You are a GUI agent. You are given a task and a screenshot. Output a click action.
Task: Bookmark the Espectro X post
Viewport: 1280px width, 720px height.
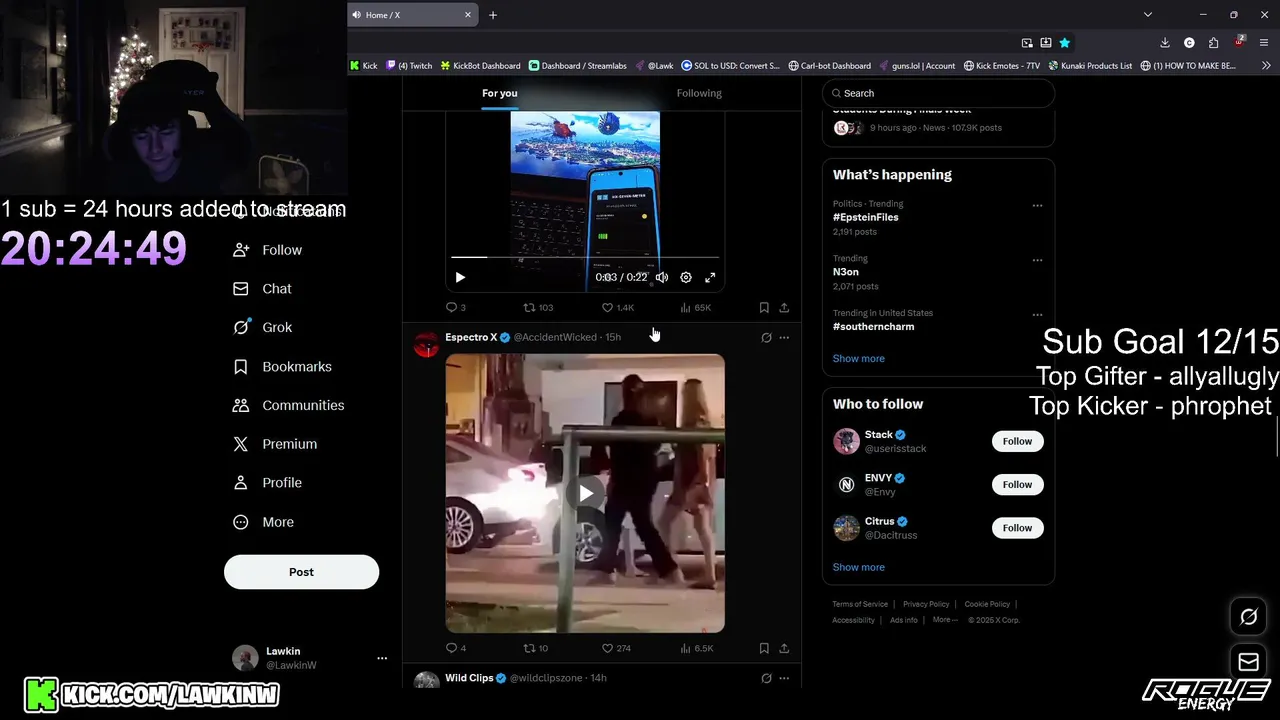click(764, 648)
